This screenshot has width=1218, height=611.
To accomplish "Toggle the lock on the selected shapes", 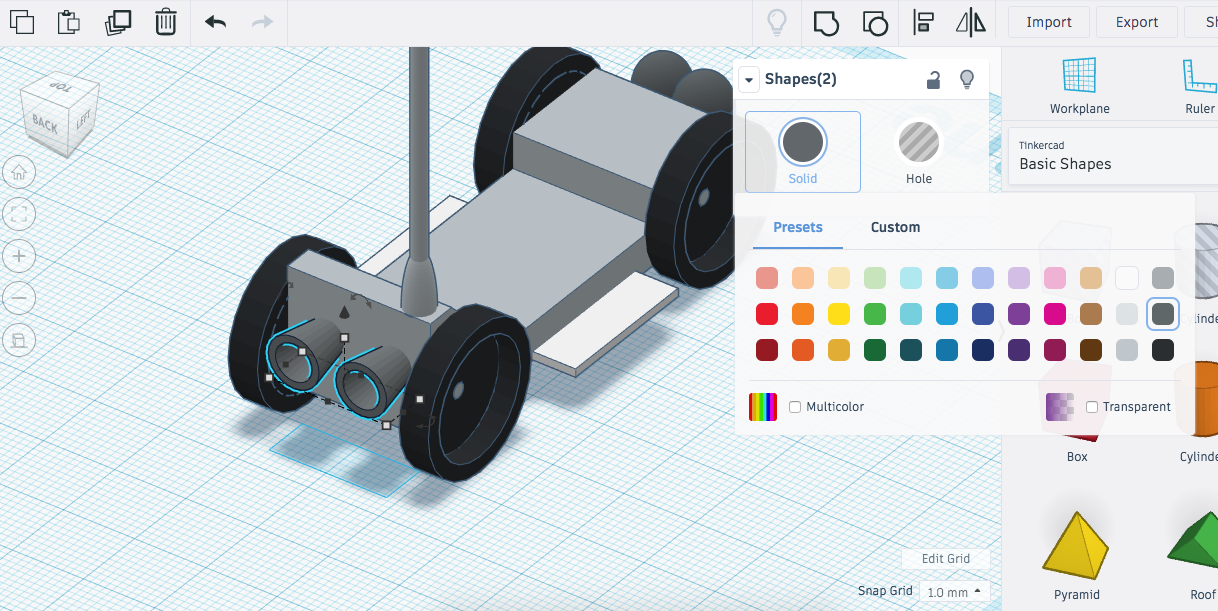I will click(933, 80).
